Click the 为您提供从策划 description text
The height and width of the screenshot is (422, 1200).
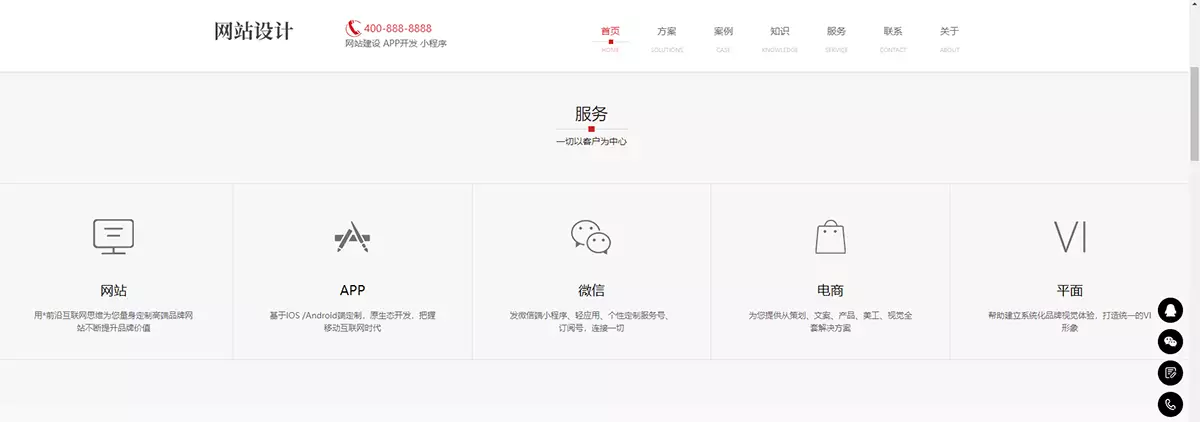pos(830,321)
